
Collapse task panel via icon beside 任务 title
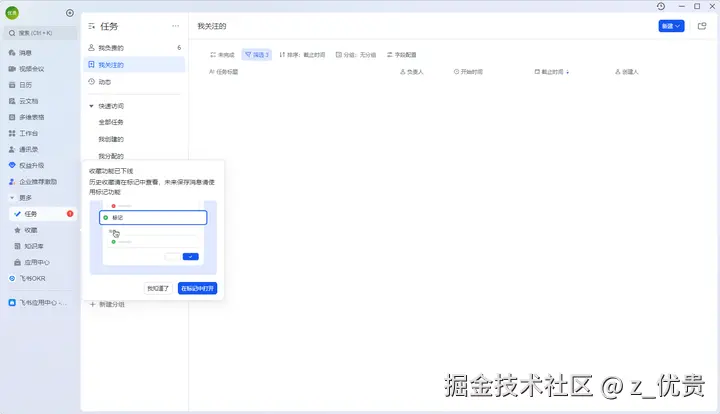(92, 27)
